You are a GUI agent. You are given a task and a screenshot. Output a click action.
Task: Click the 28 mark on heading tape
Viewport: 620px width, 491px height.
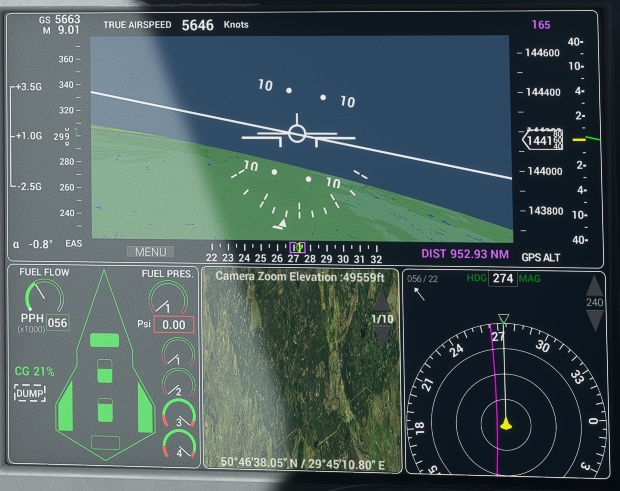tap(310, 259)
